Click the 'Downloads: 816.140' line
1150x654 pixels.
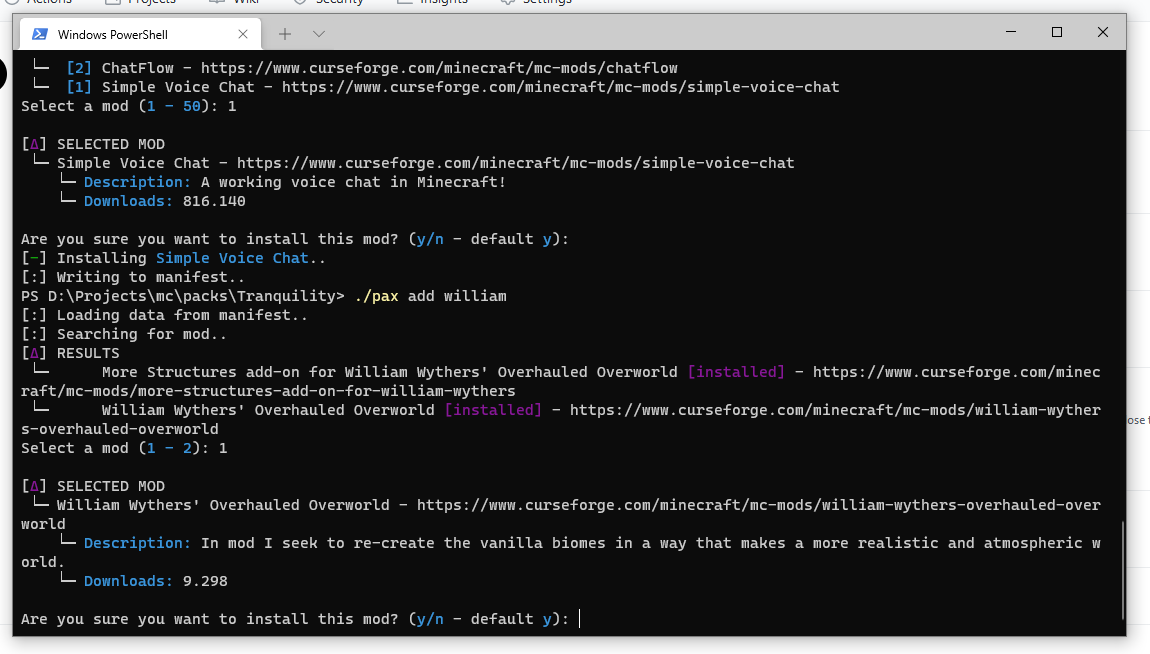[x=164, y=202]
